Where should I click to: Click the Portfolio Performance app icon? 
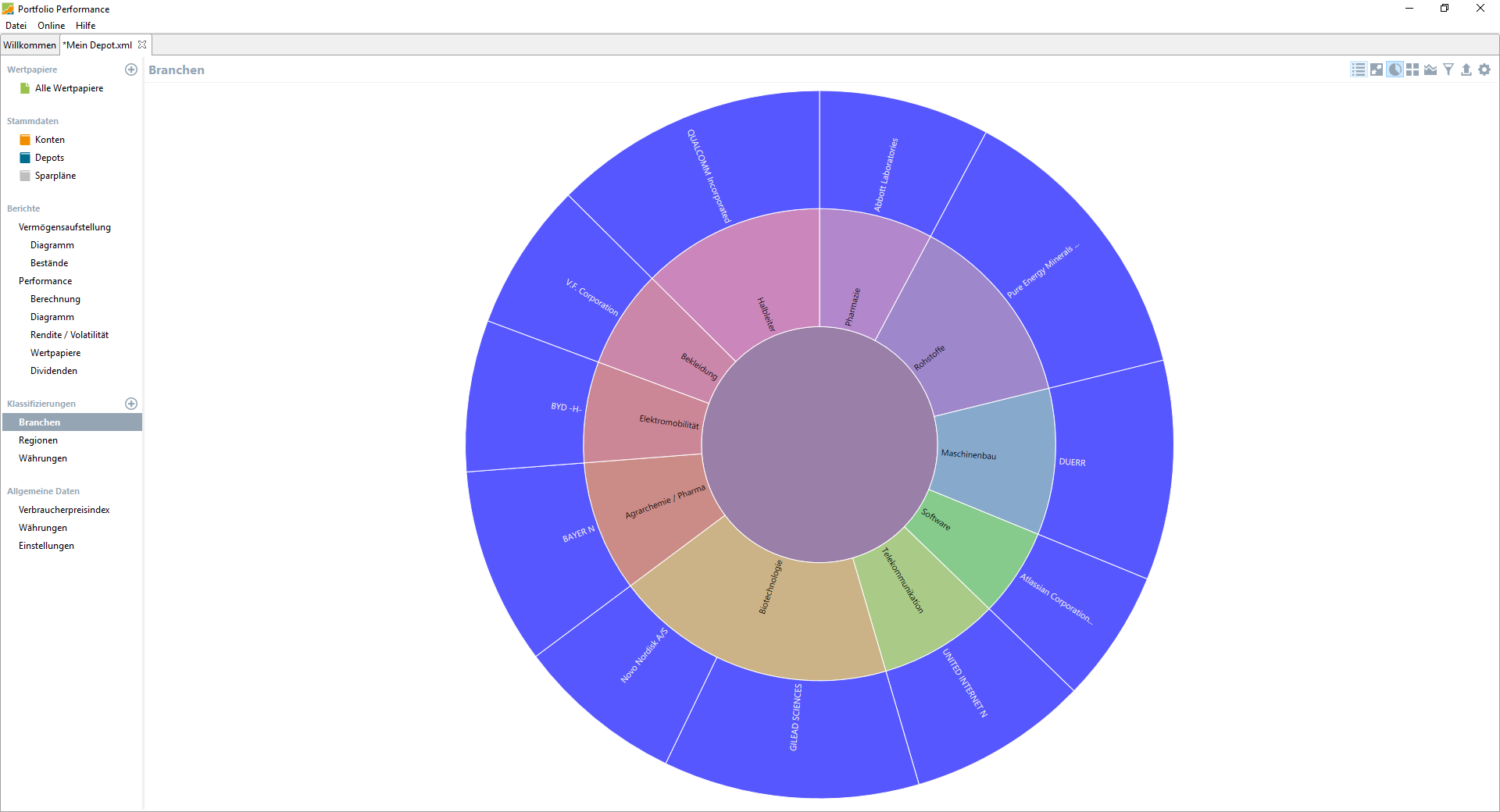click(8, 9)
